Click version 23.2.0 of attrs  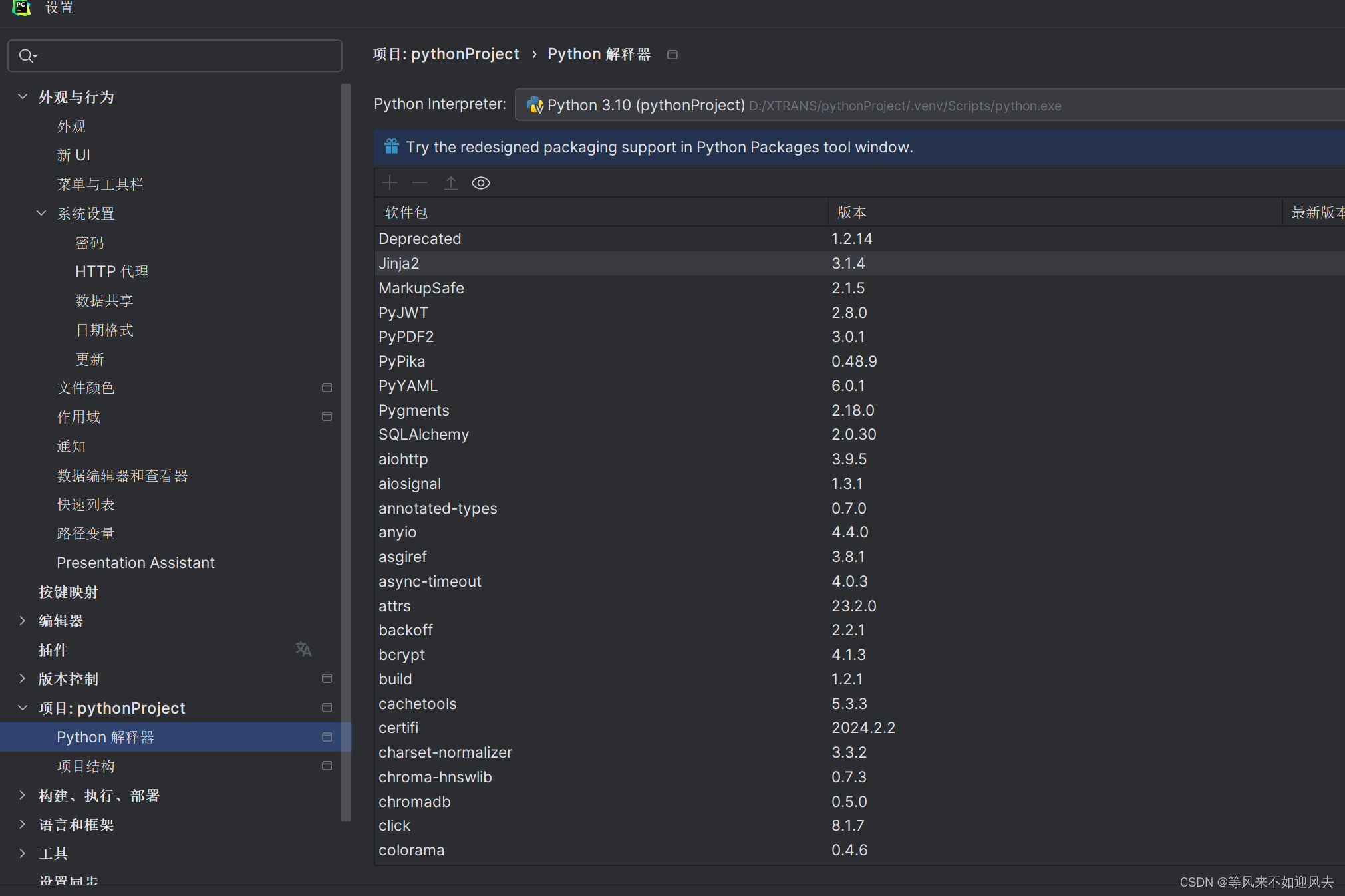pos(854,606)
